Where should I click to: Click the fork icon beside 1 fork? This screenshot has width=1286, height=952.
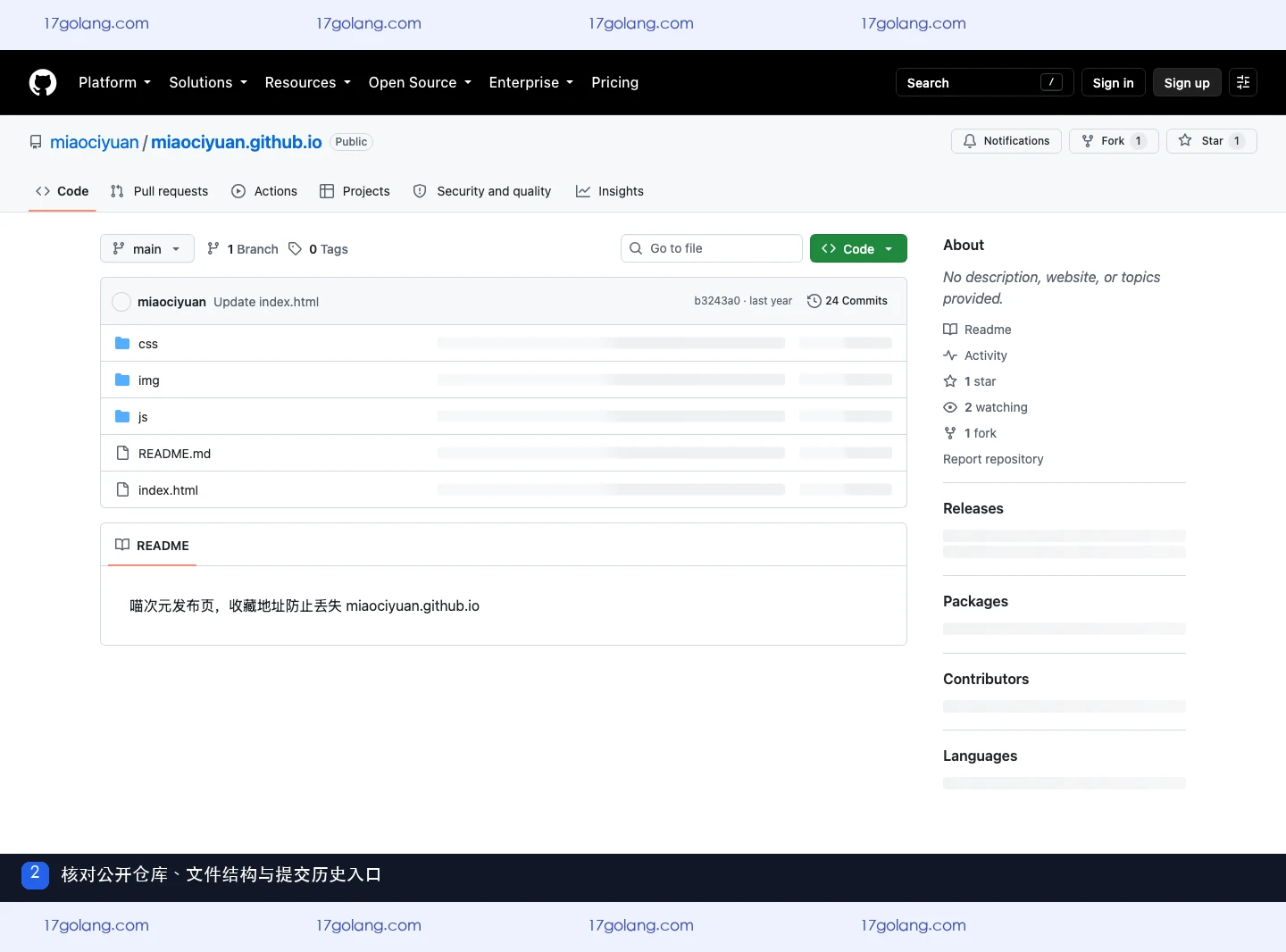point(950,433)
